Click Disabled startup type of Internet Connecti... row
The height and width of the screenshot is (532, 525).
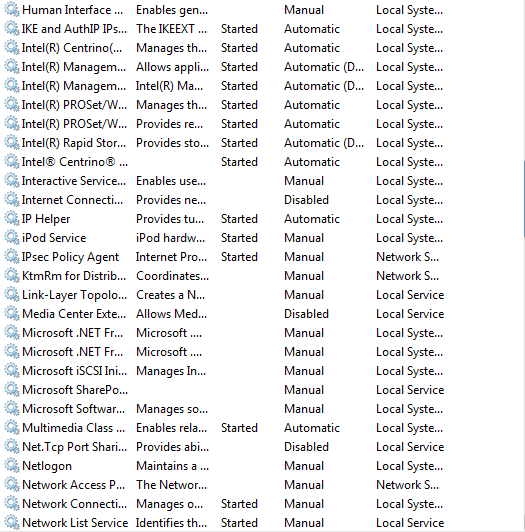(x=306, y=200)
